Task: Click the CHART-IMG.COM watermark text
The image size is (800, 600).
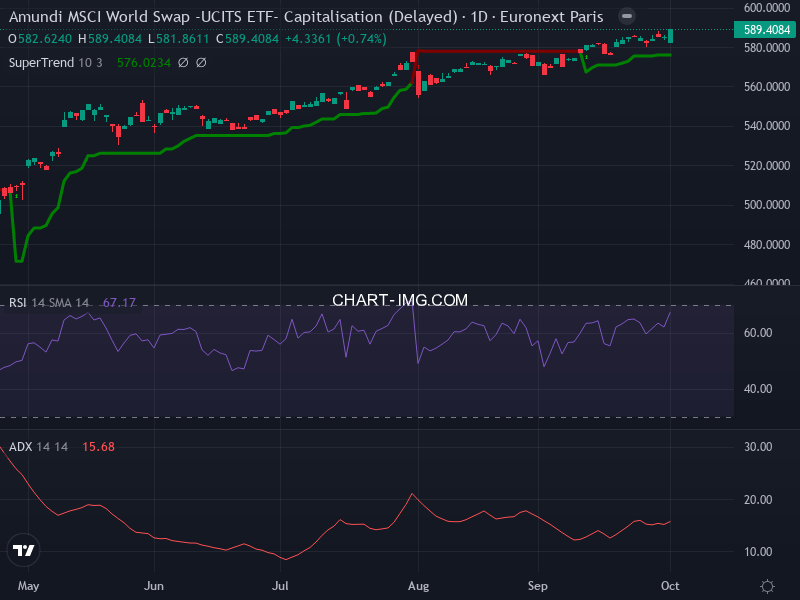Action: point(400,300)
